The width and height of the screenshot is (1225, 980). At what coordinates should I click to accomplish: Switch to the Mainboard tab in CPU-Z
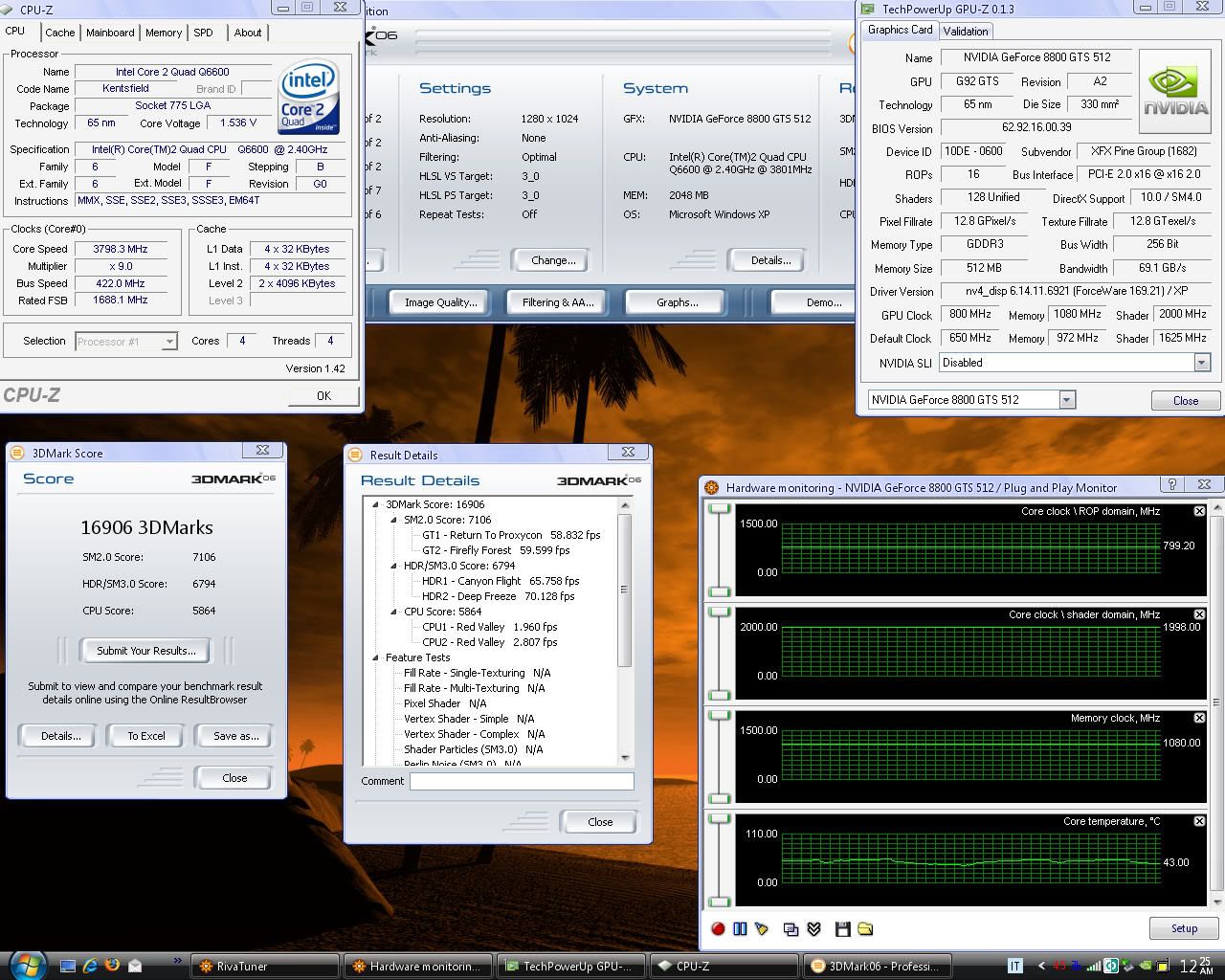pos(110,33)
